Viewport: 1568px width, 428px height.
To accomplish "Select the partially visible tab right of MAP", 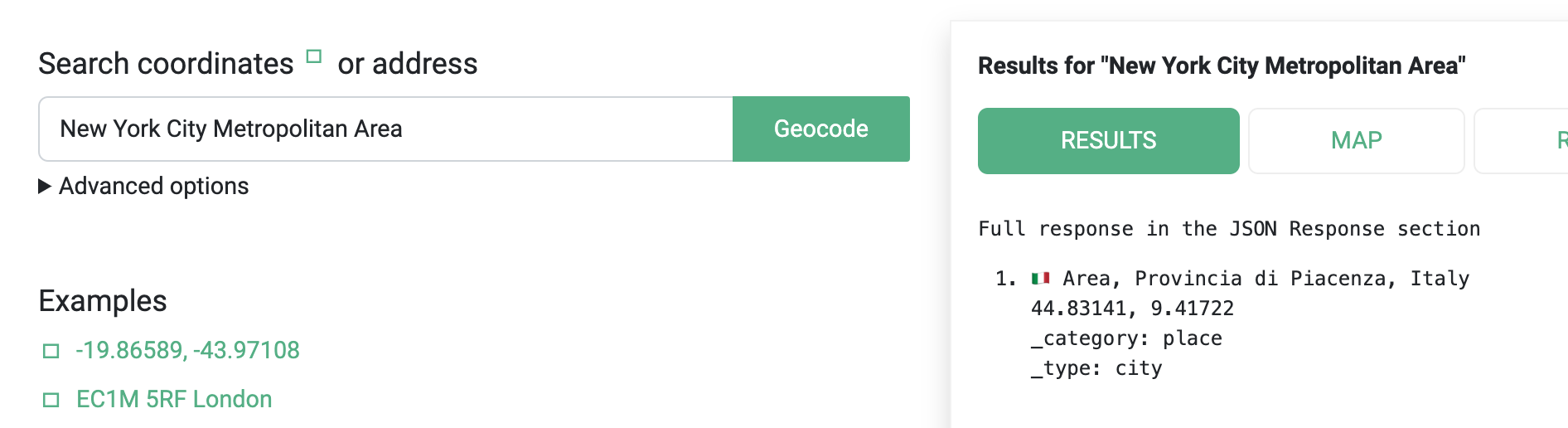I will pos(1521,141).
